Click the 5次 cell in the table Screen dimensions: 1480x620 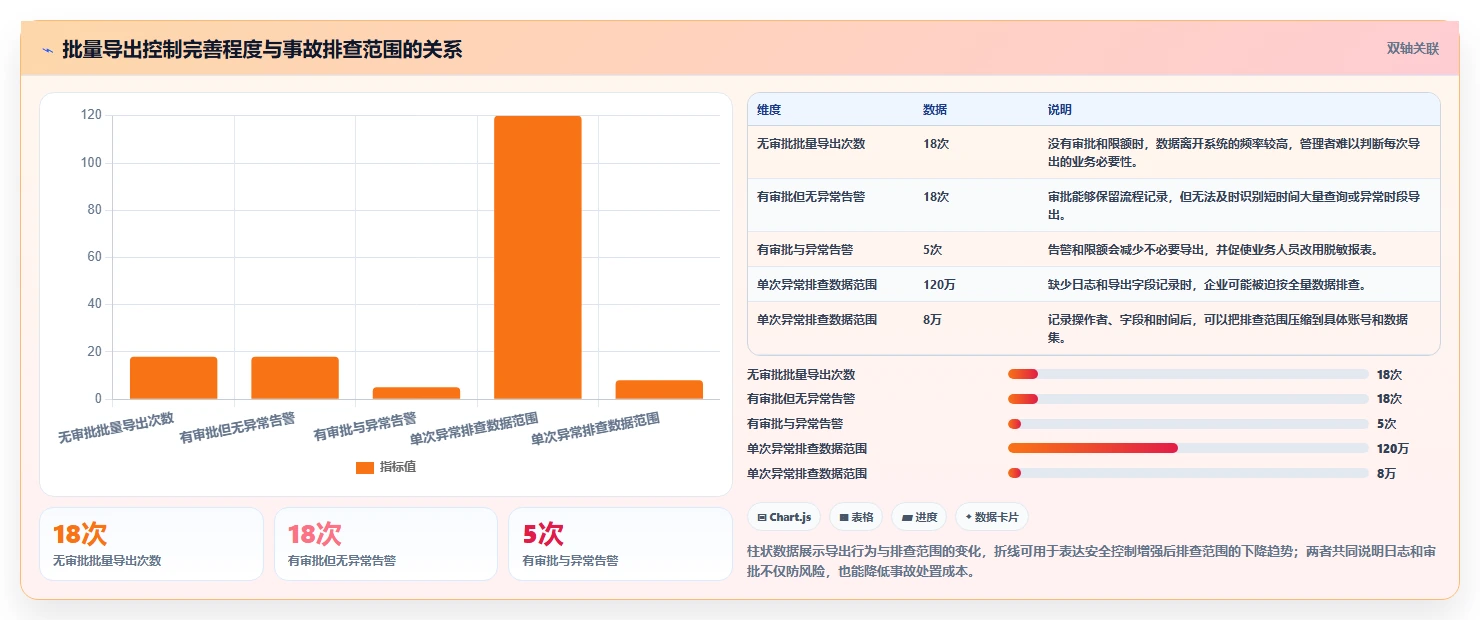coord(932,249)
